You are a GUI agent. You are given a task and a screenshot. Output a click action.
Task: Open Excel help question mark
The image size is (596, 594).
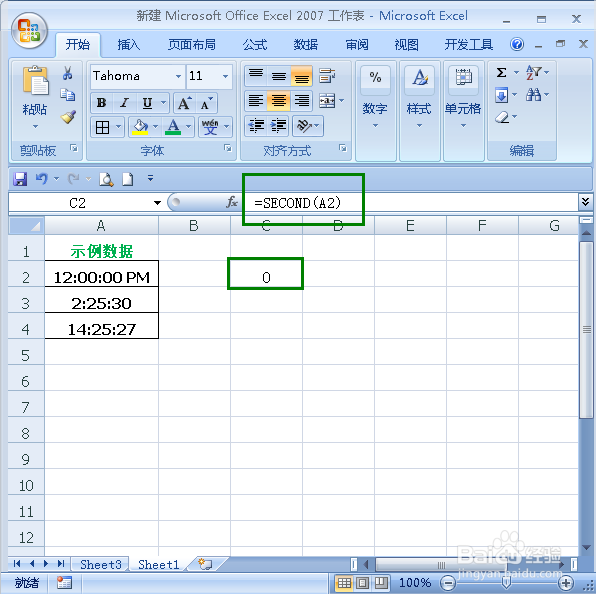pos(517,44)
